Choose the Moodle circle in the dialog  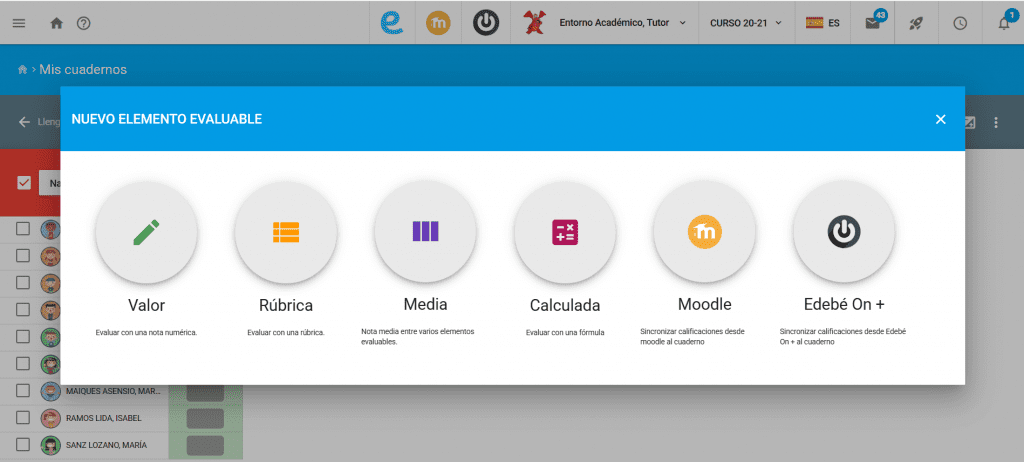704,232
